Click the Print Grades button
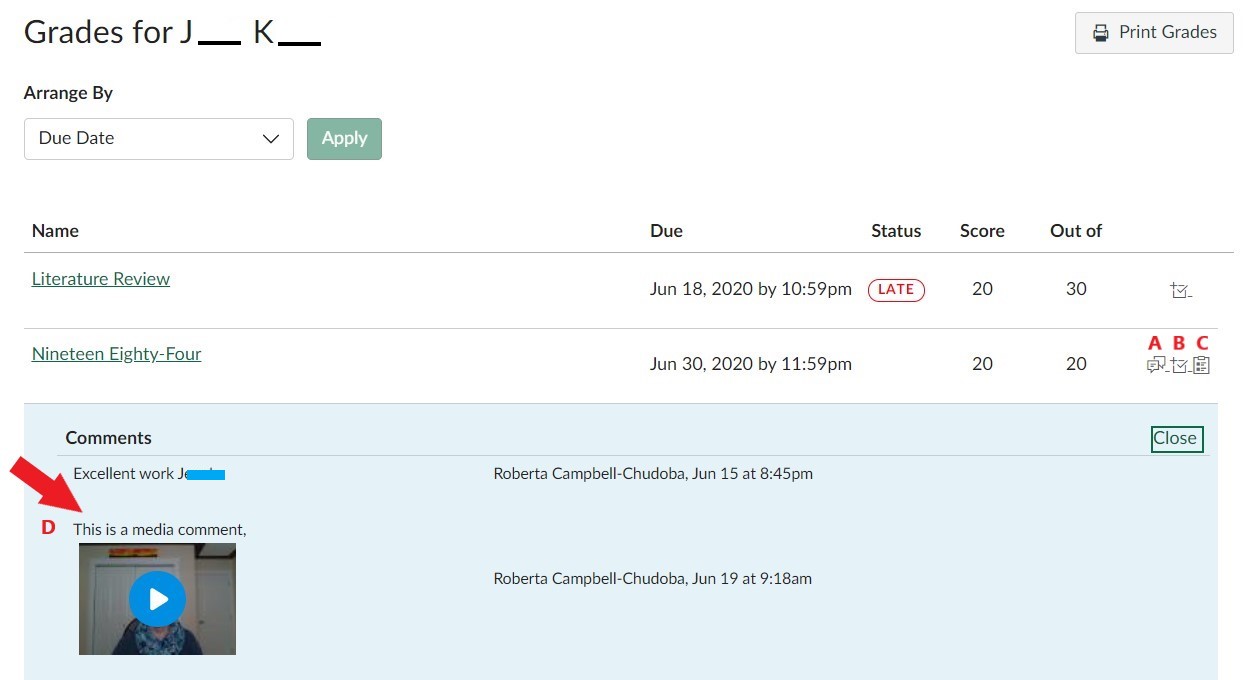The height and width of the screenshot is (680, 1246). click(1153, 32)
